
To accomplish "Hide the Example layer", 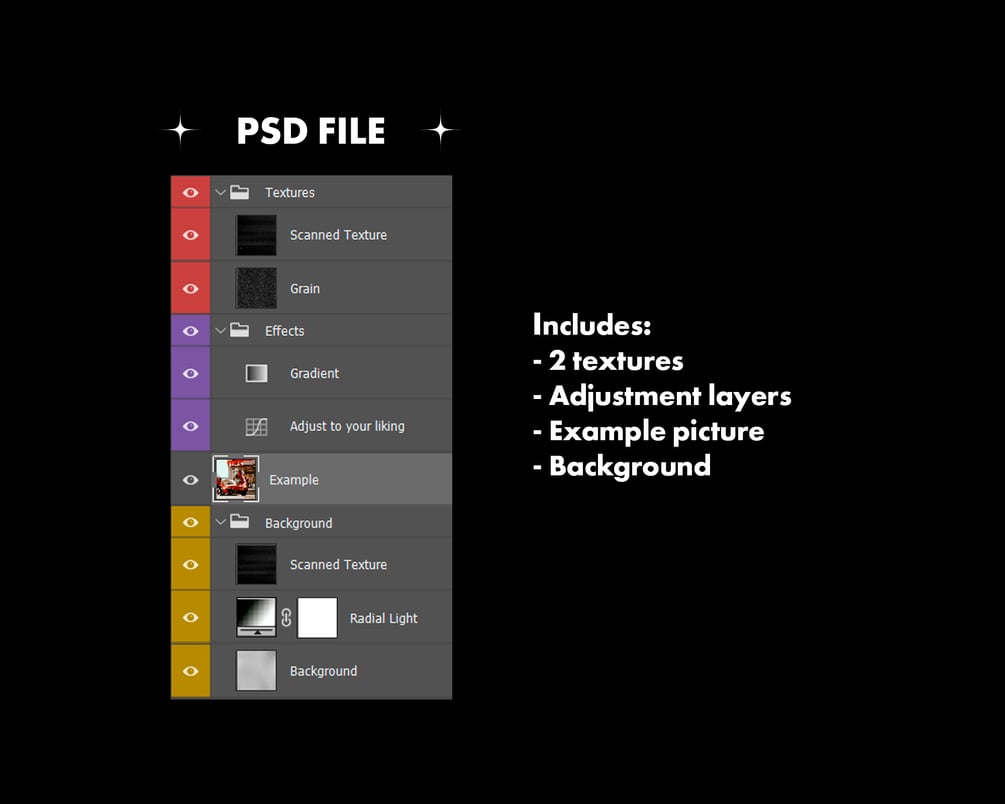I will point(190,480).
